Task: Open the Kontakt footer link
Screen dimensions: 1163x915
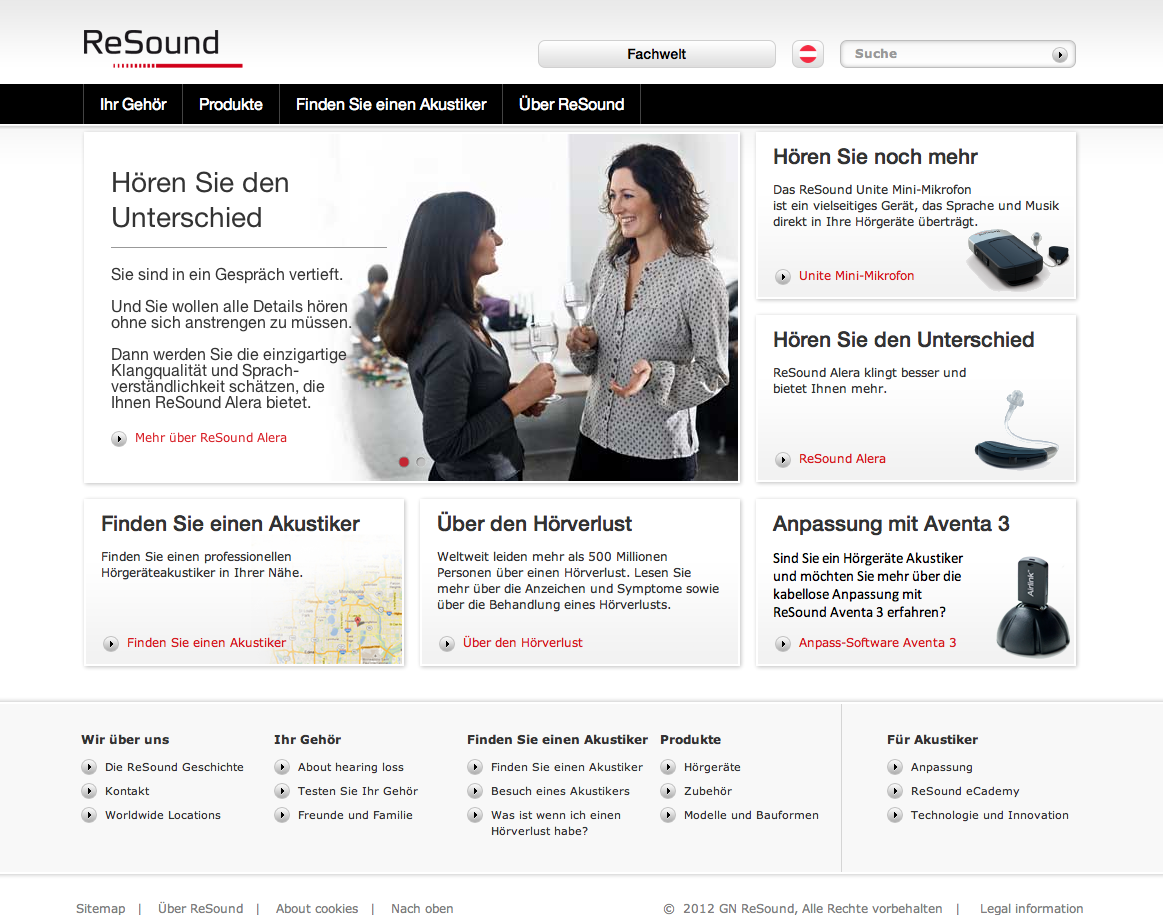Action: (127, 791)
